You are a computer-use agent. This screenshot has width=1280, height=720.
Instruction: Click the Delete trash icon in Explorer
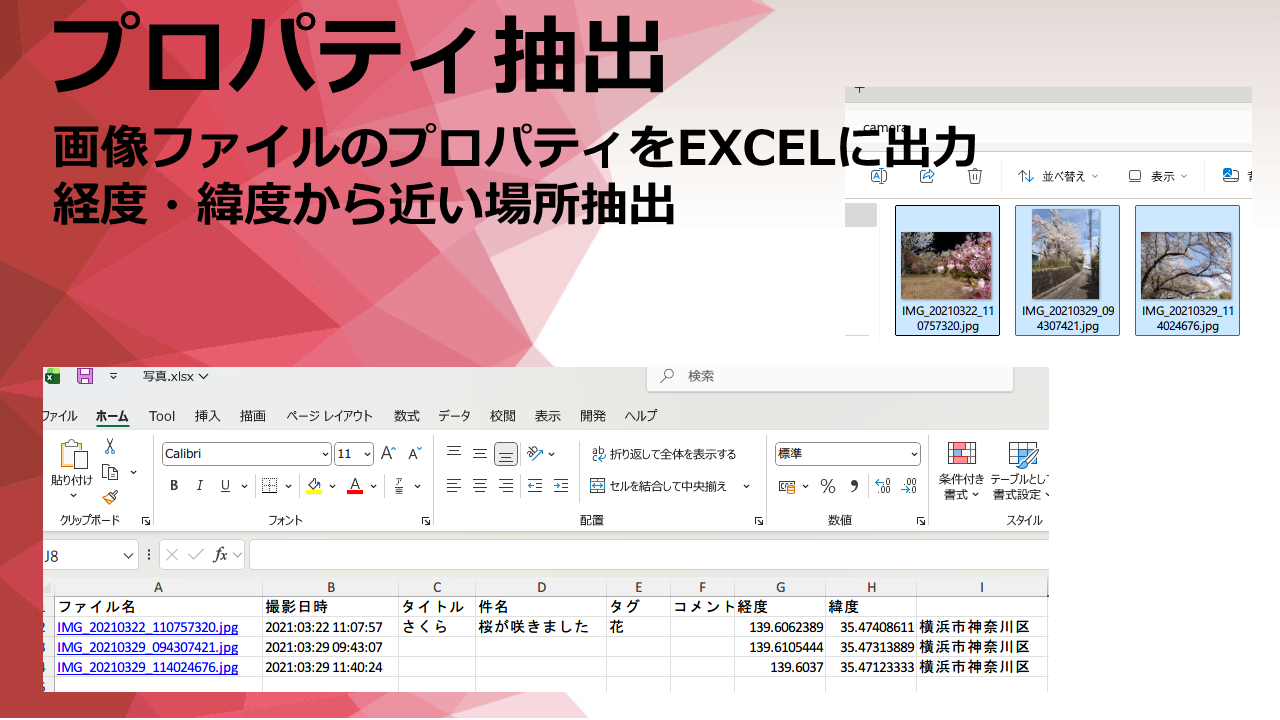click(x=975, y=176)
